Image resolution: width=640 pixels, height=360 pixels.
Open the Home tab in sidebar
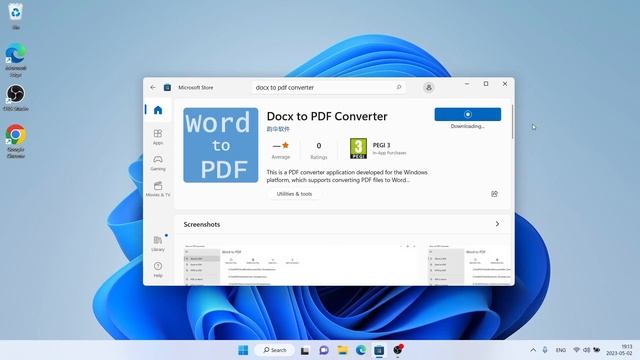158,110
